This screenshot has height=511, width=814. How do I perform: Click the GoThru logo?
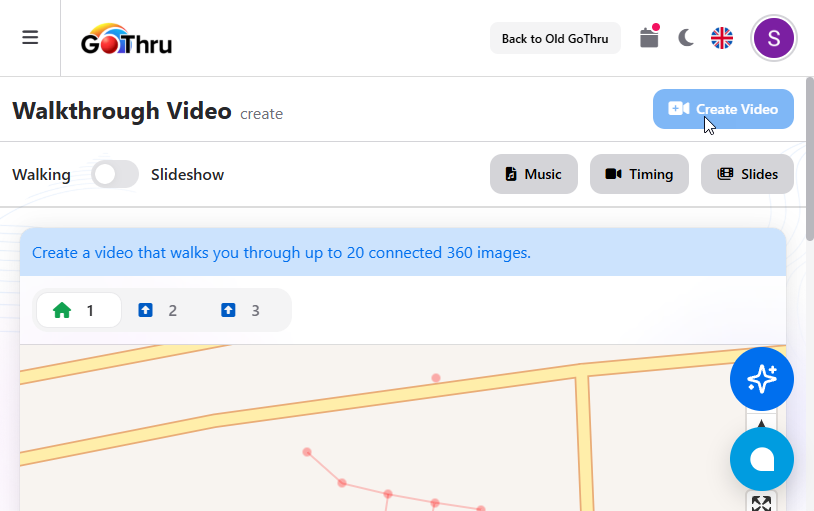tap(126, 40)
